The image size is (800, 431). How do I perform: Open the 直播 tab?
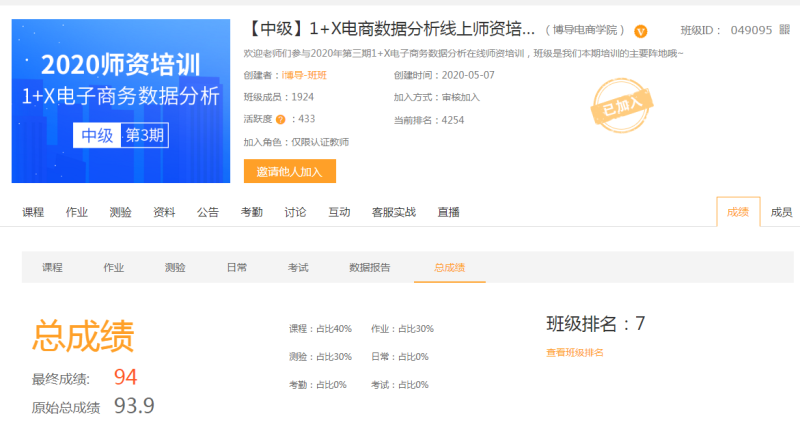coord(448,212)
